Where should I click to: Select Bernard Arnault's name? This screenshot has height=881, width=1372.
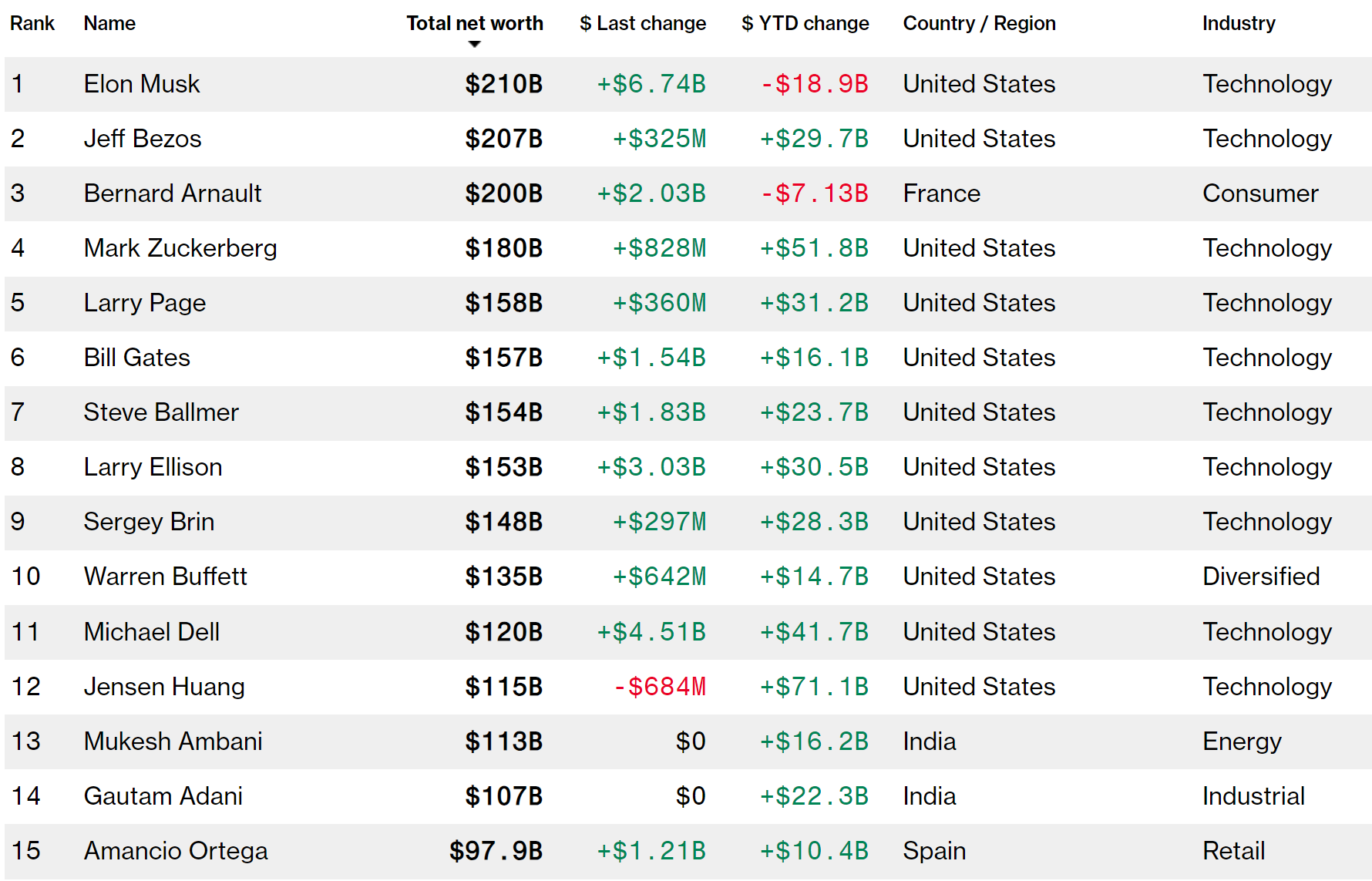coord(173,193)
